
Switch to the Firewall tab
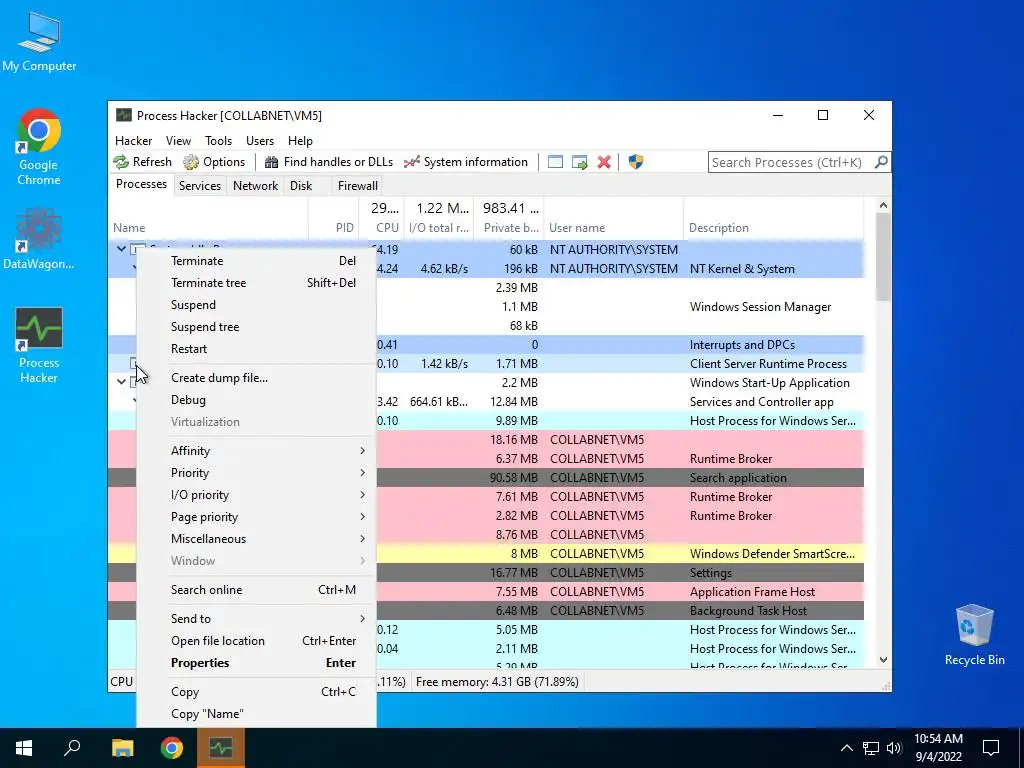click(357, 185)
